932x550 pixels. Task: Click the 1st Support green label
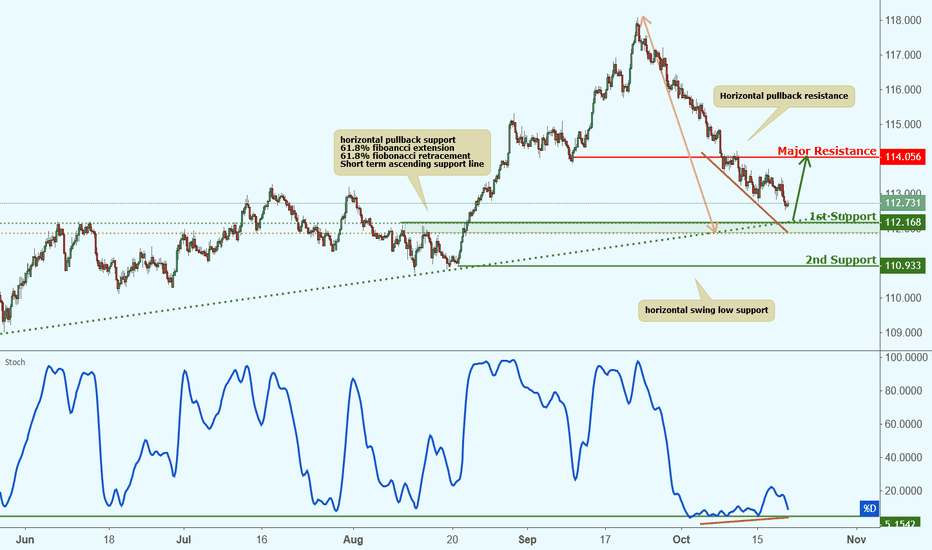842,216
